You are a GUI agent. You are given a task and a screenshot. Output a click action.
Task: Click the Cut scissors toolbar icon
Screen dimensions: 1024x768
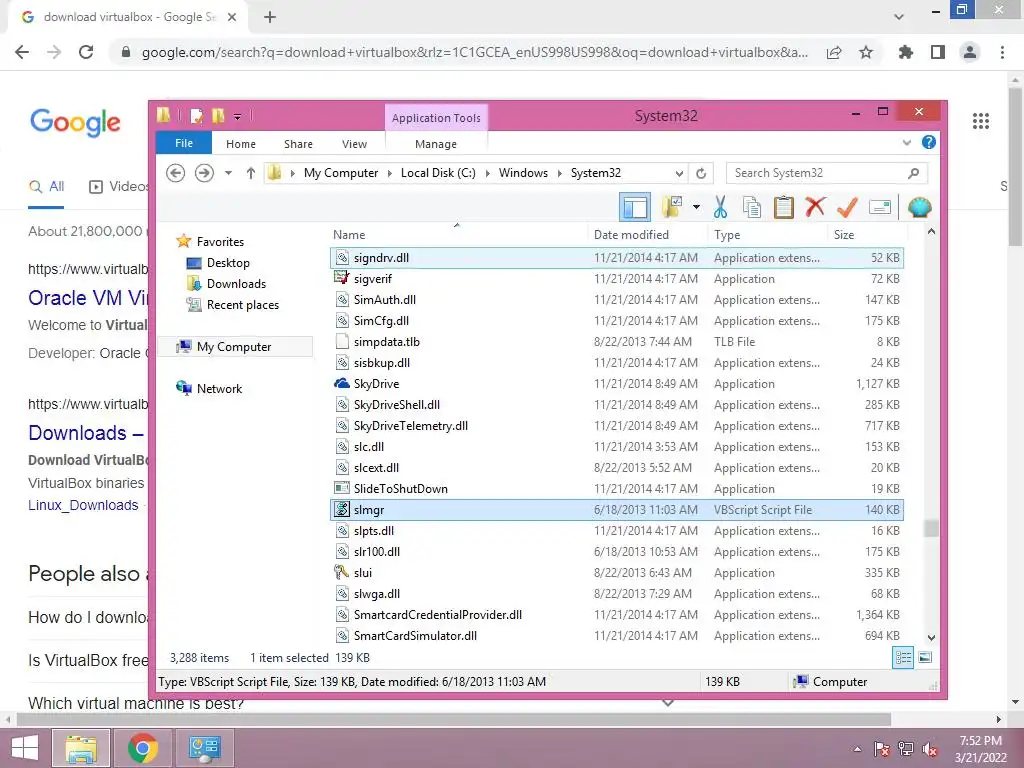pos(720,208)
